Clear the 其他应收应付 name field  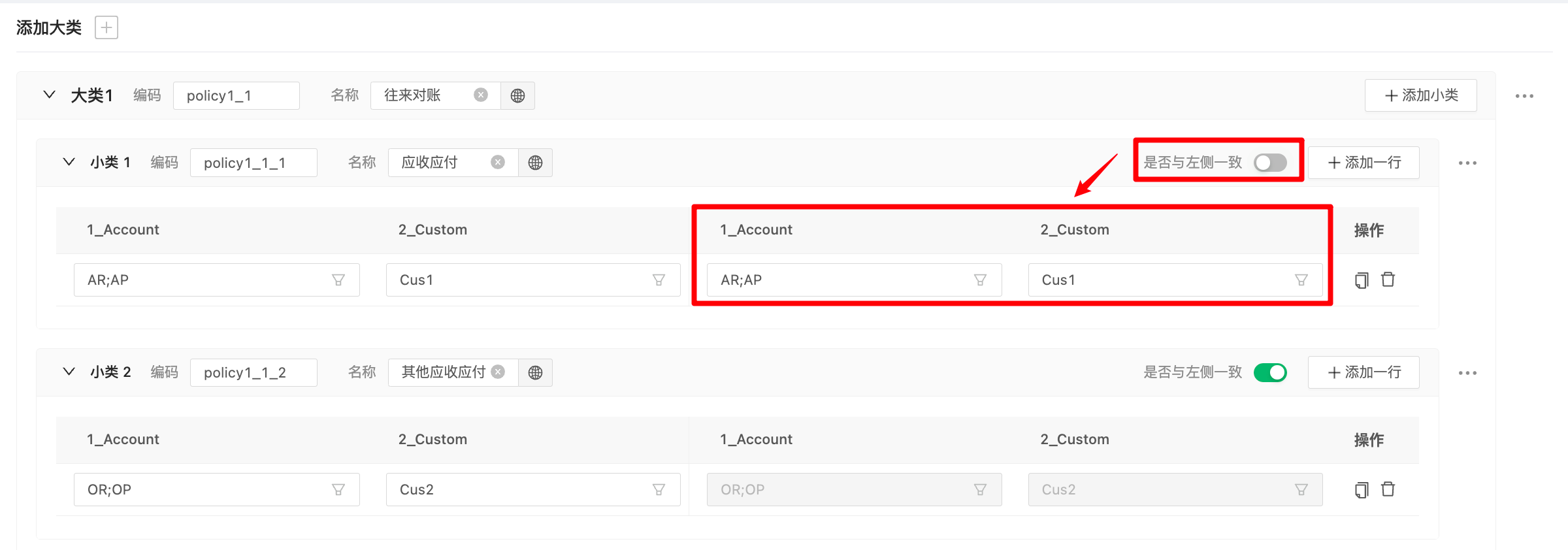(x=498, y=372)
